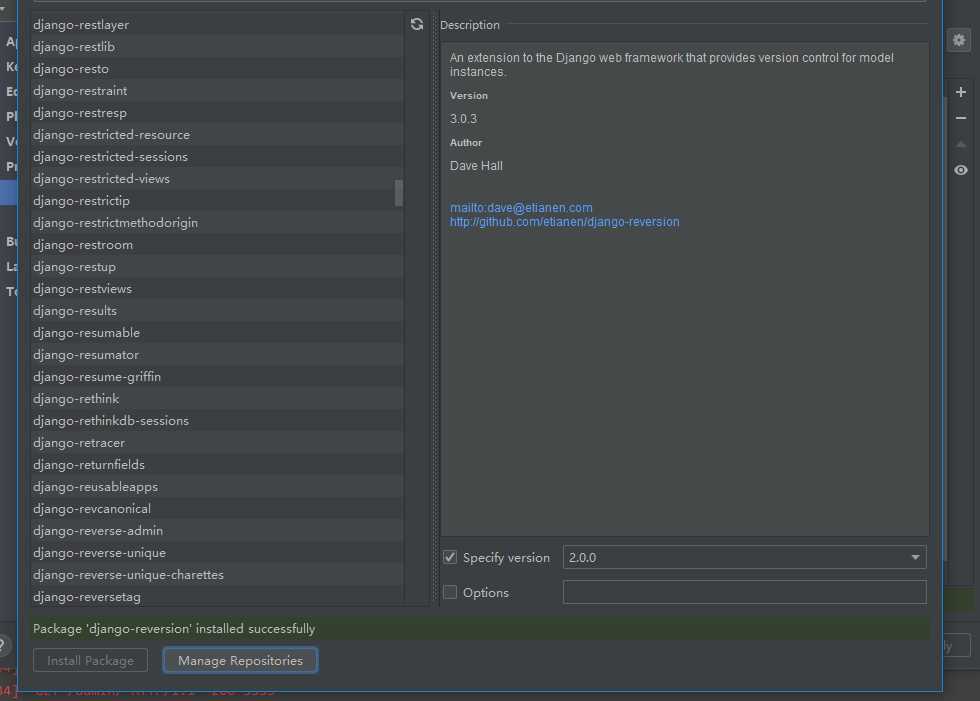Select django-restlayer in the list
This screenshot has height=701, width=980.
click(217, 25)
